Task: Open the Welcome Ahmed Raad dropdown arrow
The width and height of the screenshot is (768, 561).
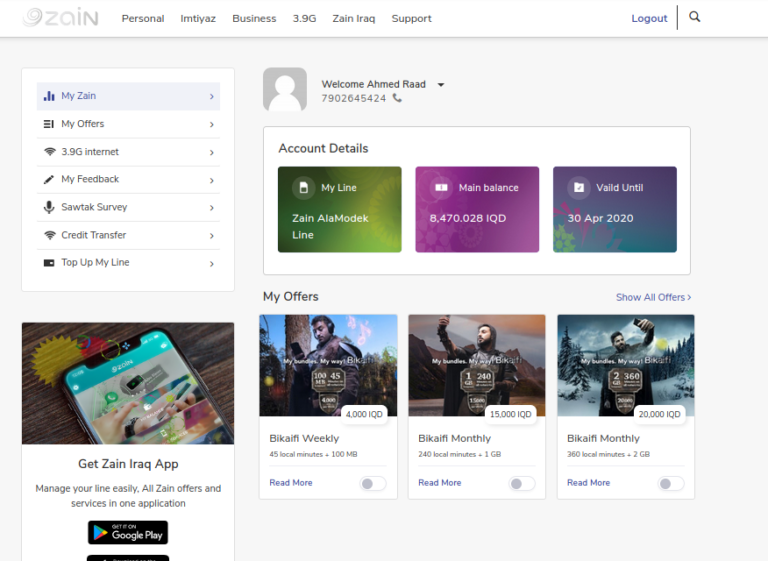Action: [441, 85]
